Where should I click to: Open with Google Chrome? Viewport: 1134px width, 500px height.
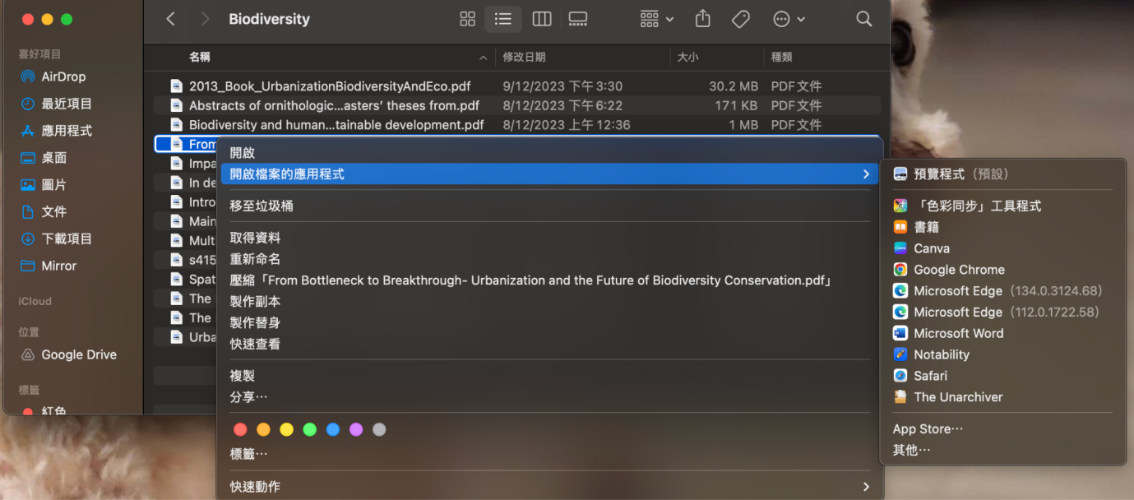click(x=958, y=269)
